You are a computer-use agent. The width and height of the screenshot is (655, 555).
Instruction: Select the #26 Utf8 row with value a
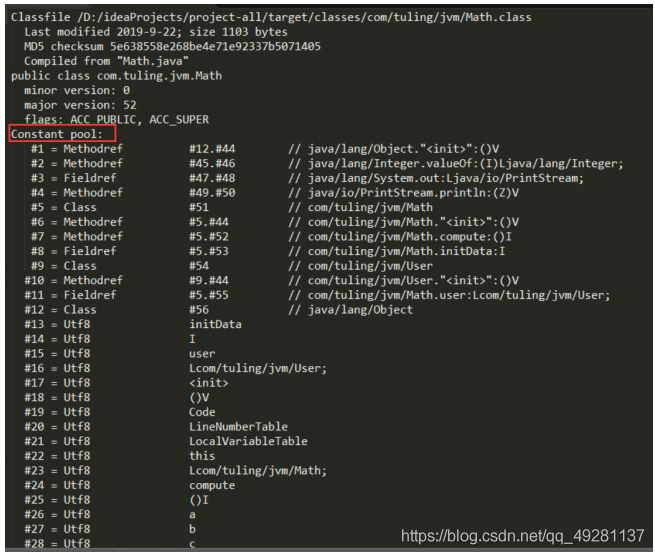click(x=110, y=514)
